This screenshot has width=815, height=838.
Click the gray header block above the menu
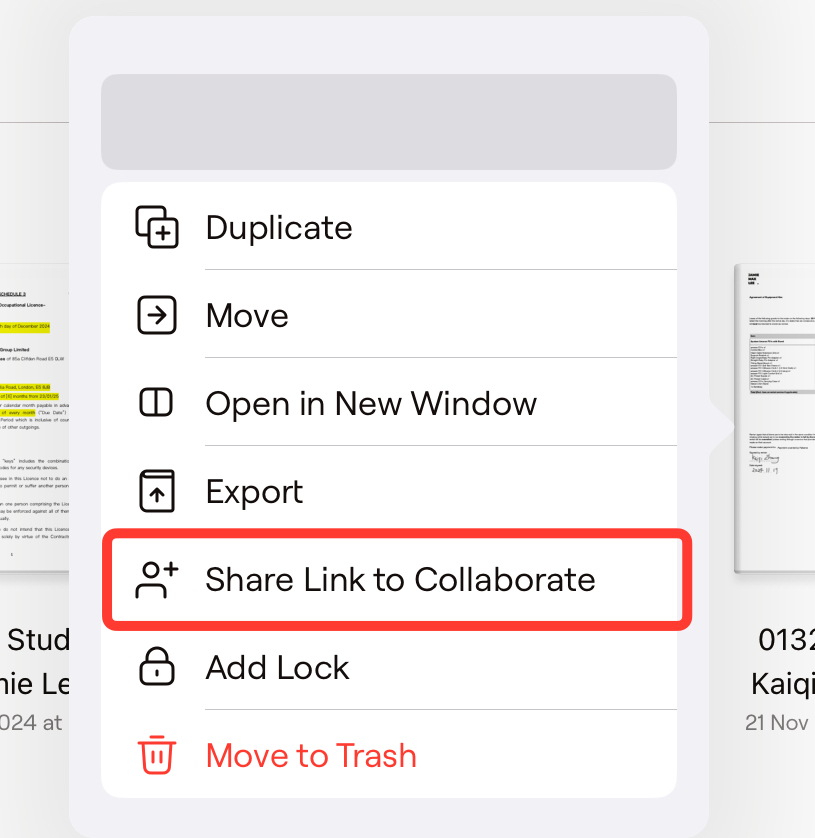tap(389, 122)
